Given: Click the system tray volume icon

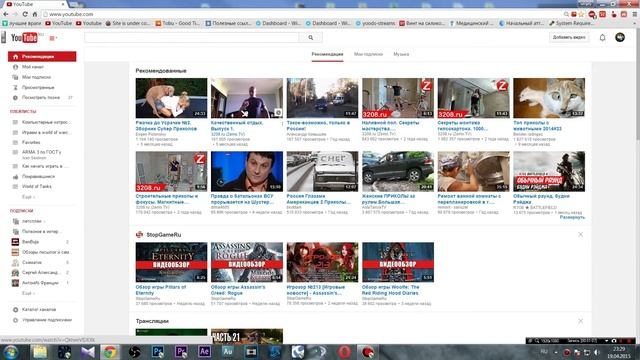Looking at the screenshot, I should tap(596, 352).
